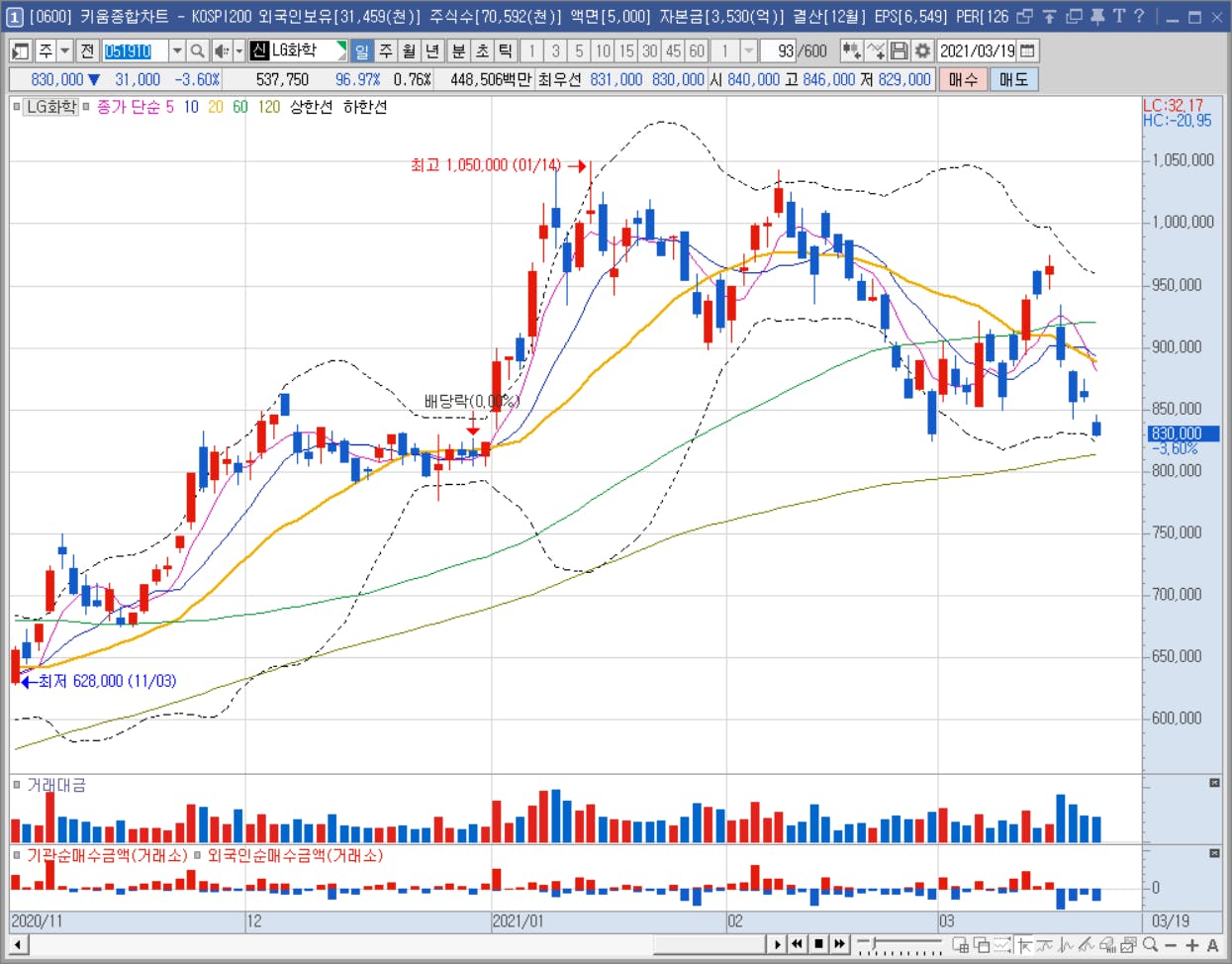
Task: Open chart settings gear icon
Action: (922, 50)
